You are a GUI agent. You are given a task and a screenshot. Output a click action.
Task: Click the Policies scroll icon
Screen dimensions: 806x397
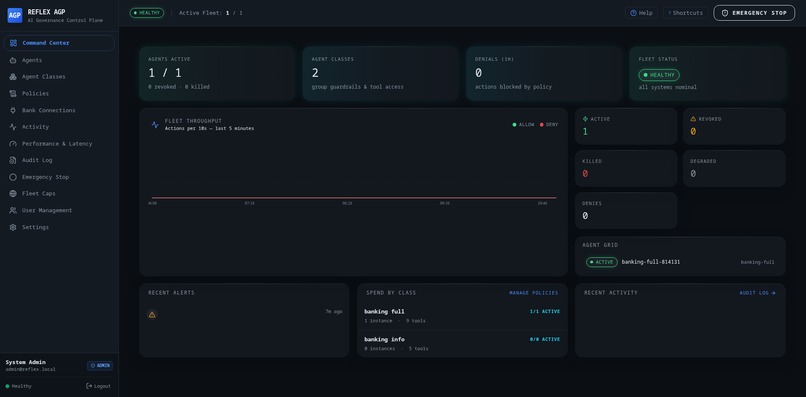[13, 94]
